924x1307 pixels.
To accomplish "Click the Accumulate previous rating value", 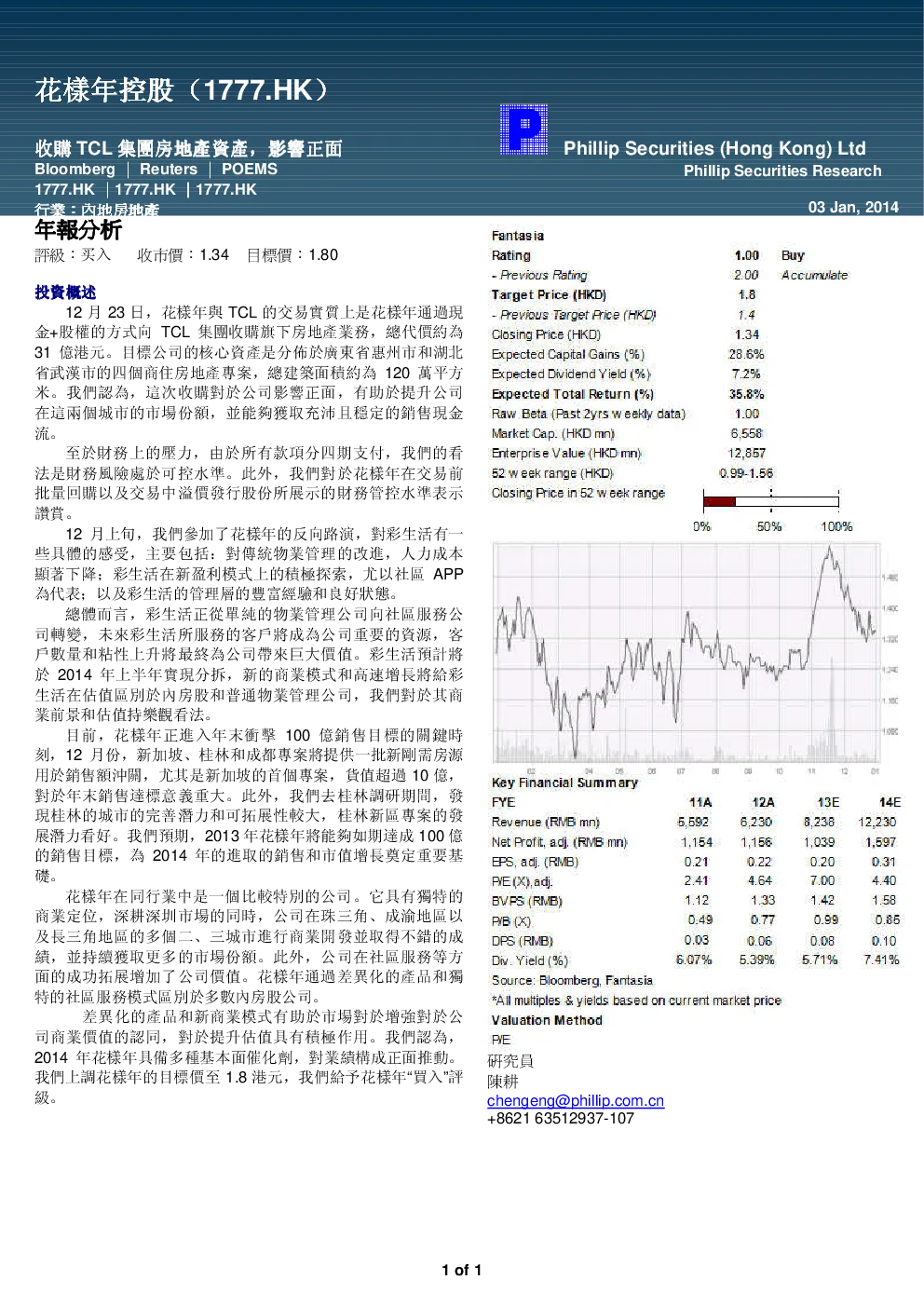I will click(815, 275).
